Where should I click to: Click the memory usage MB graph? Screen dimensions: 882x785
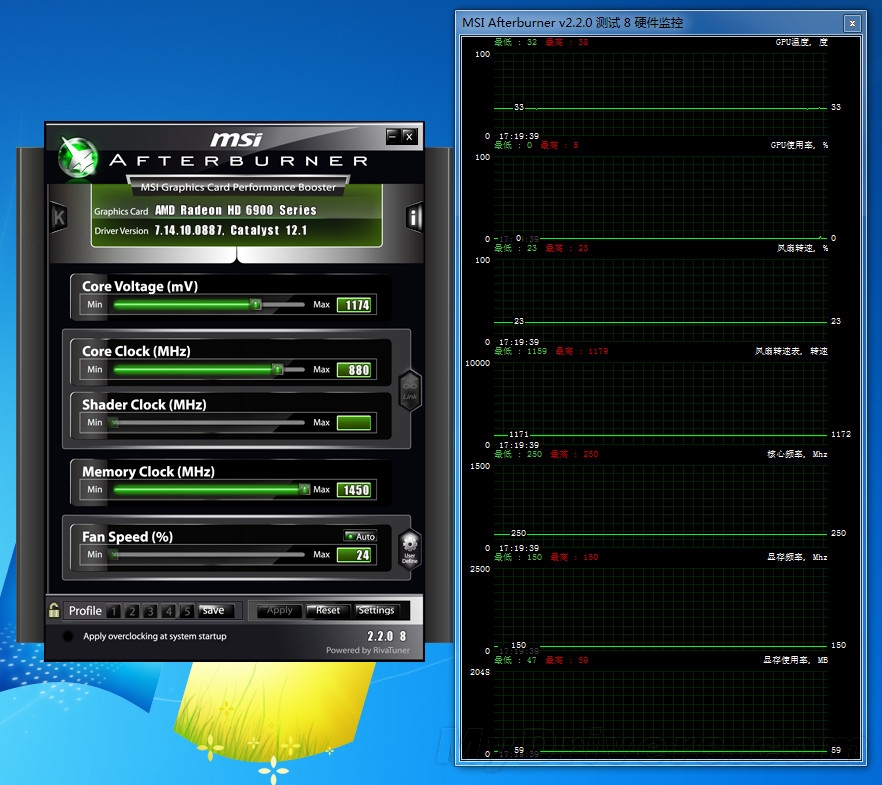pos(660,712)
